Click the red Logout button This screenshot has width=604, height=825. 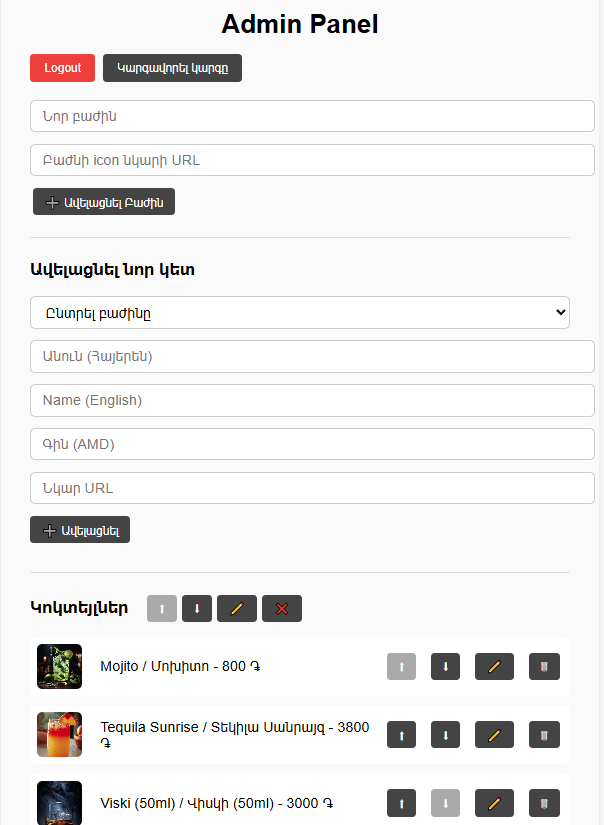(63, 68)
